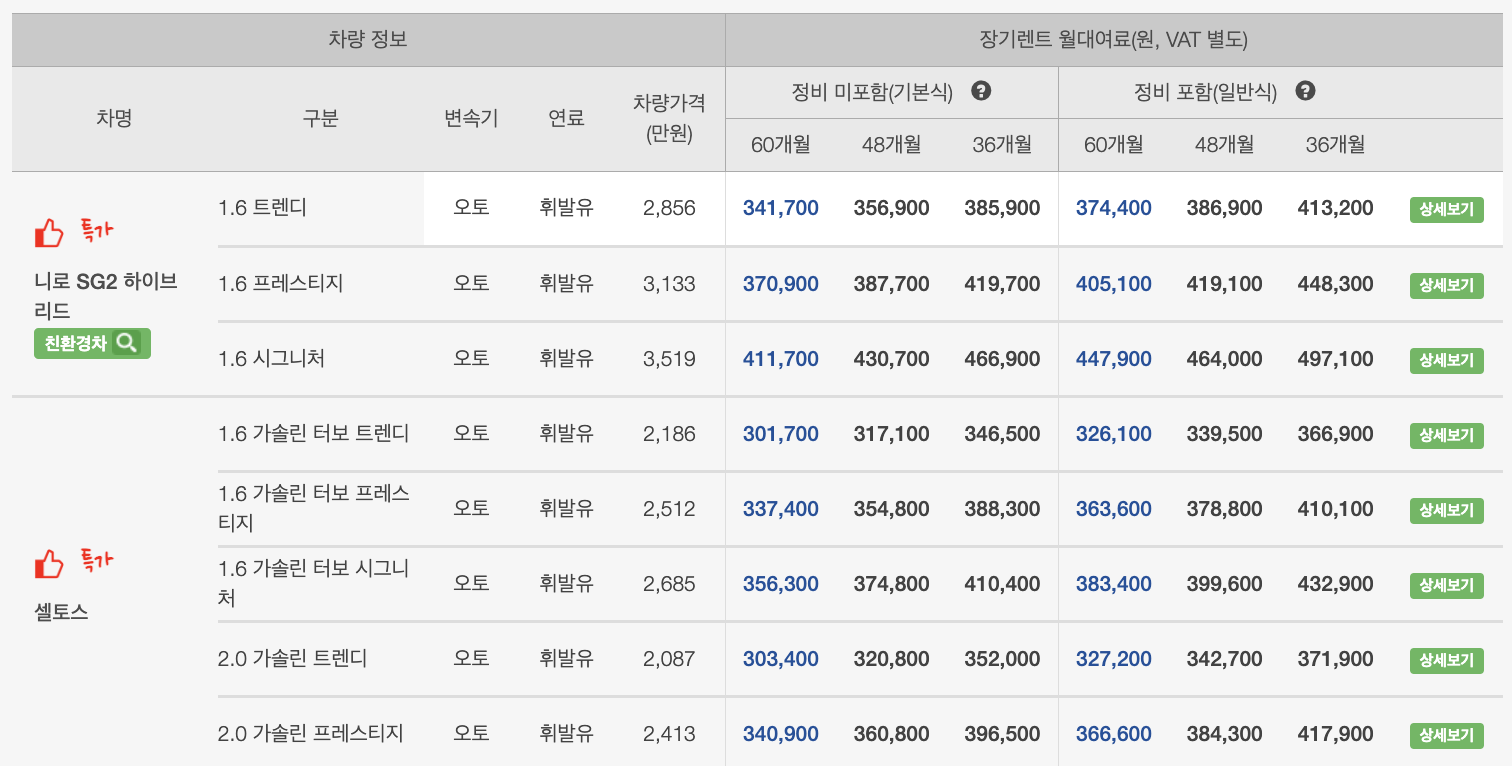Viewport: 1512px width, 766px height.
Task: Click the 337,400 price for 터보 프레스티지
Action: pos(780,509)
